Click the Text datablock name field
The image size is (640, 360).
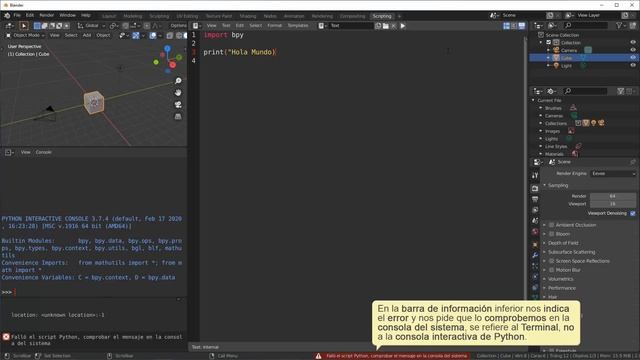(x=351, y=26)
